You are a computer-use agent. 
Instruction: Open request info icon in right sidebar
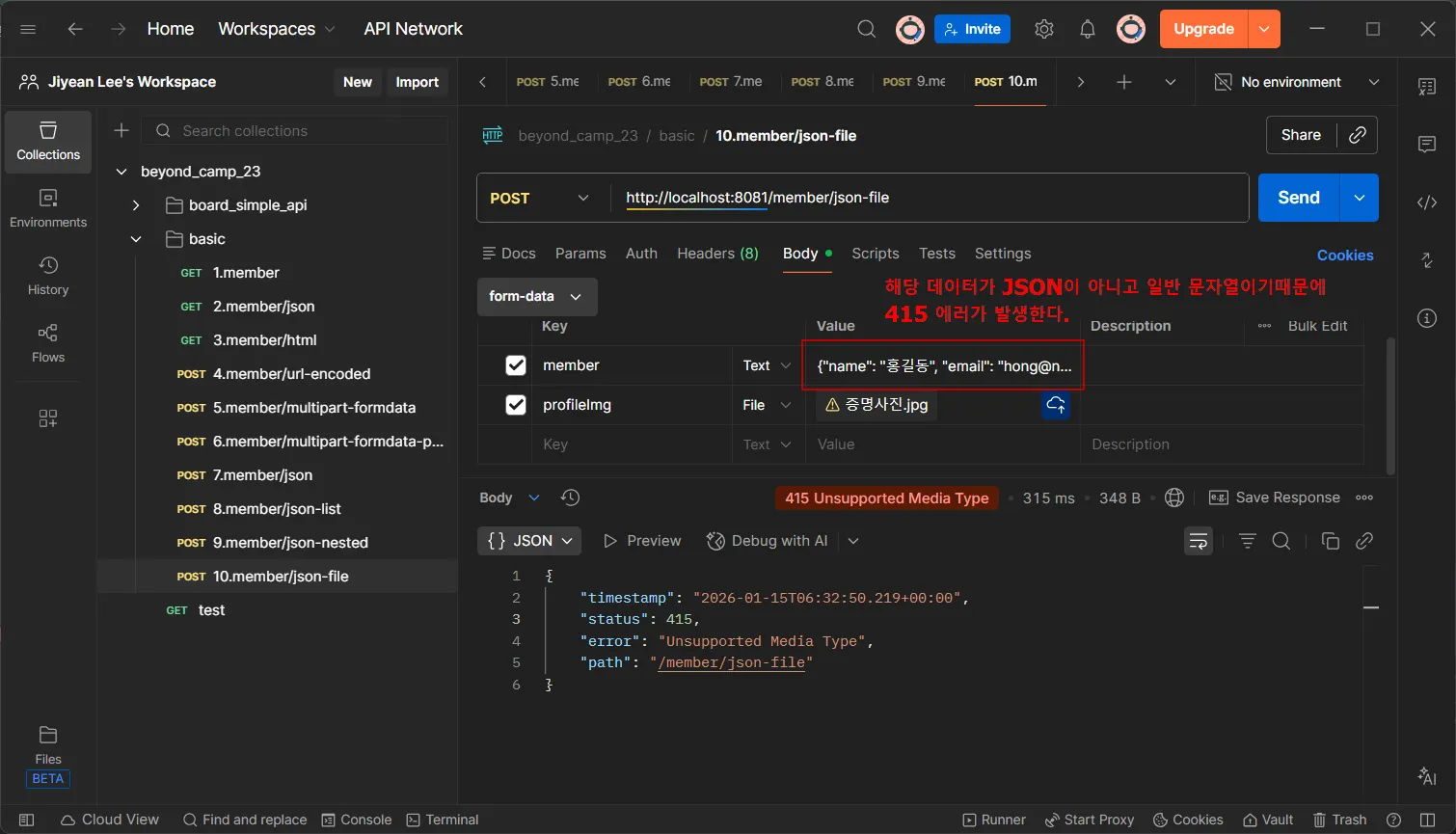pos(1427,317)
